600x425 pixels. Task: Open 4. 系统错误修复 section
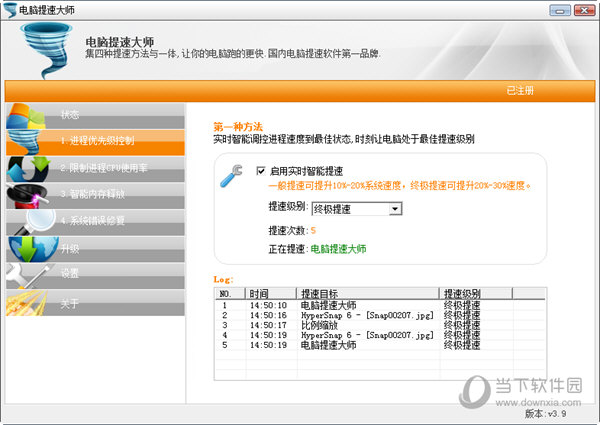pos(95,222)
